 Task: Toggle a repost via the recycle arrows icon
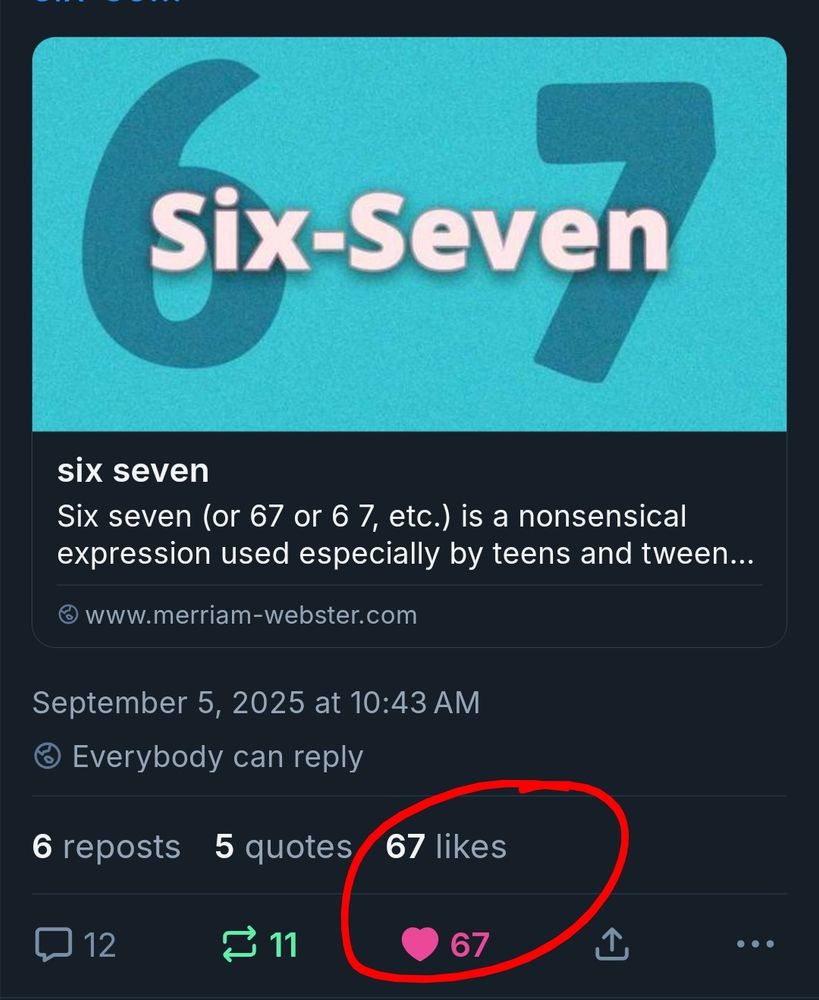tap(238, 943)
